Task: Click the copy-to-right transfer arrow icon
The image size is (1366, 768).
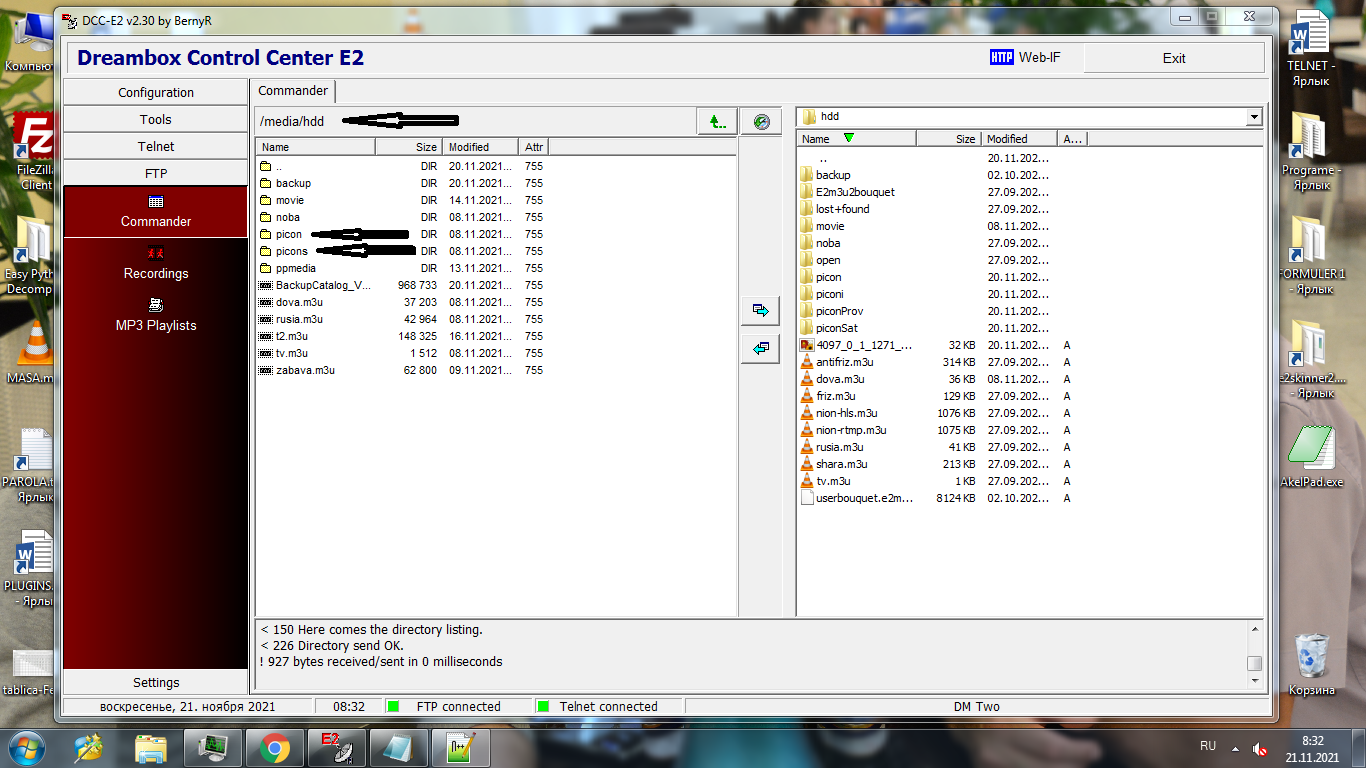Action: pos(760,311)
